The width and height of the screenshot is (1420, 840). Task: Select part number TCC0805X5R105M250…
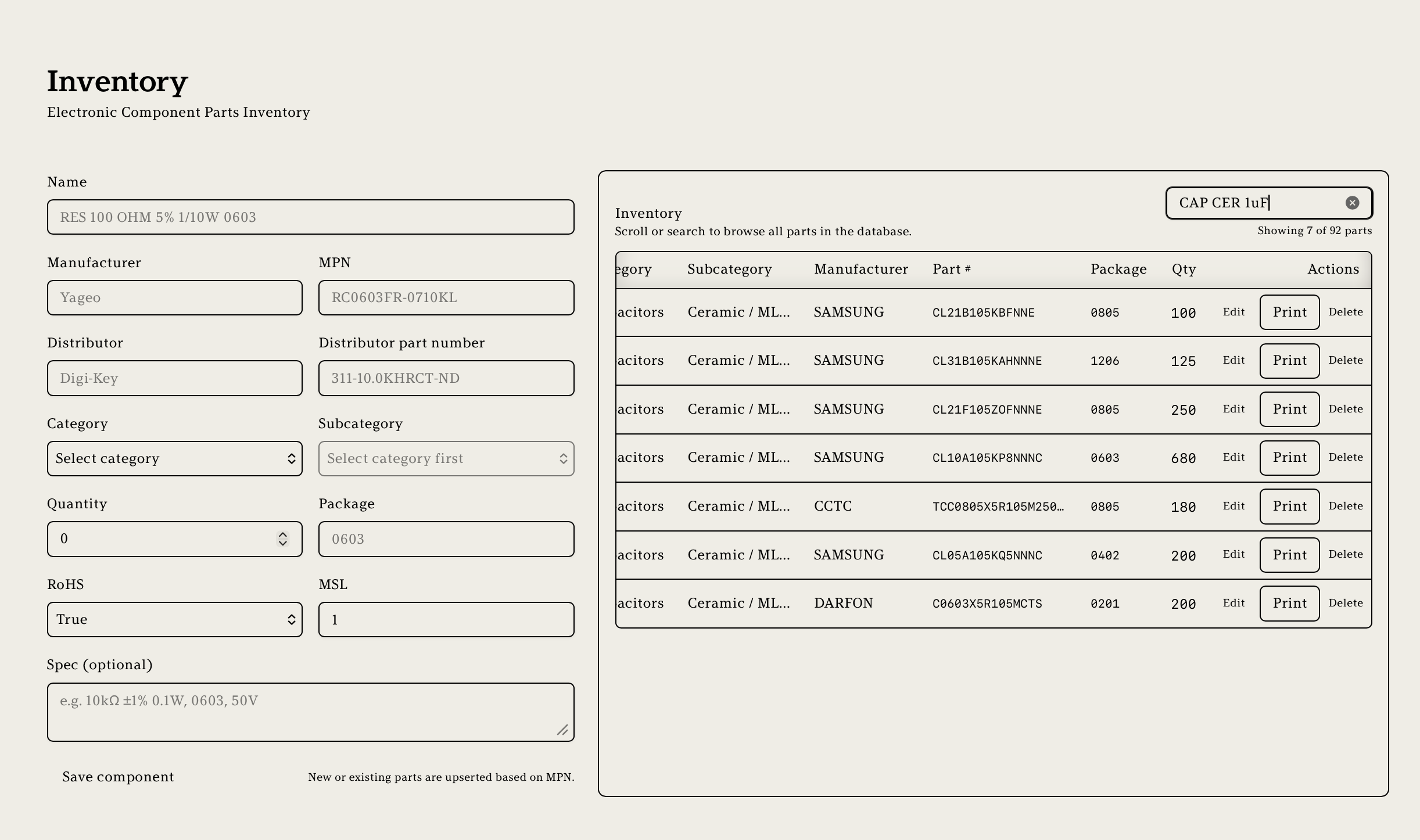(x=998, y=507)
